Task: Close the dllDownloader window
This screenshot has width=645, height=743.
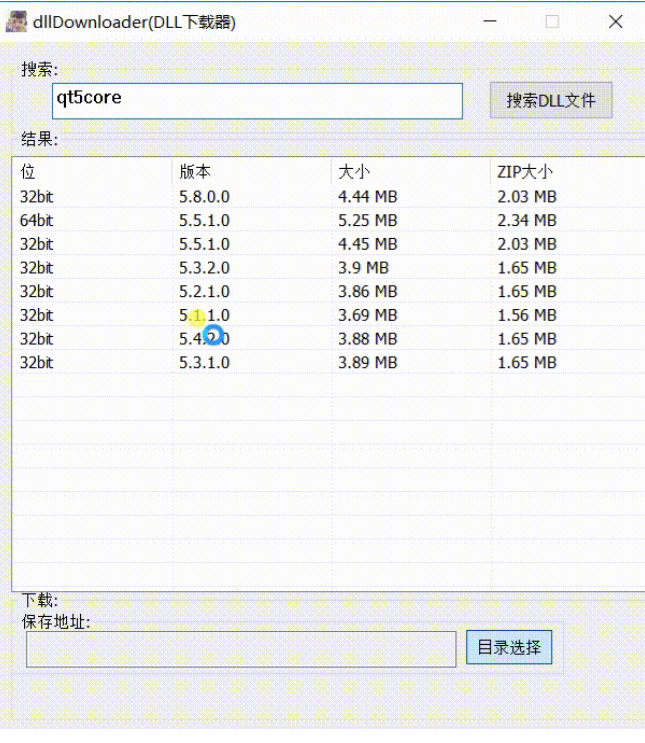Action: click(616, 21)
